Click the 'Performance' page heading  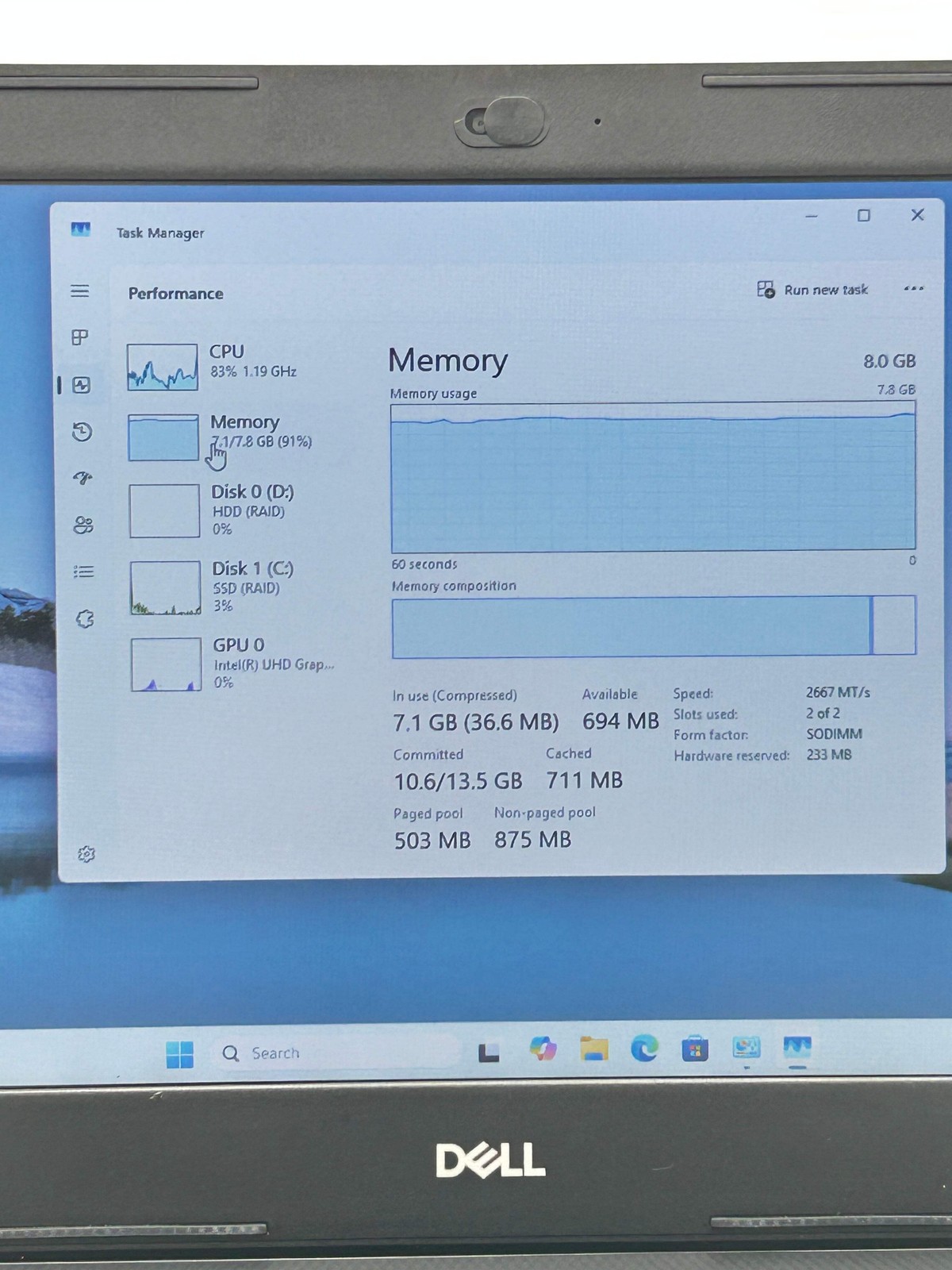176,294
